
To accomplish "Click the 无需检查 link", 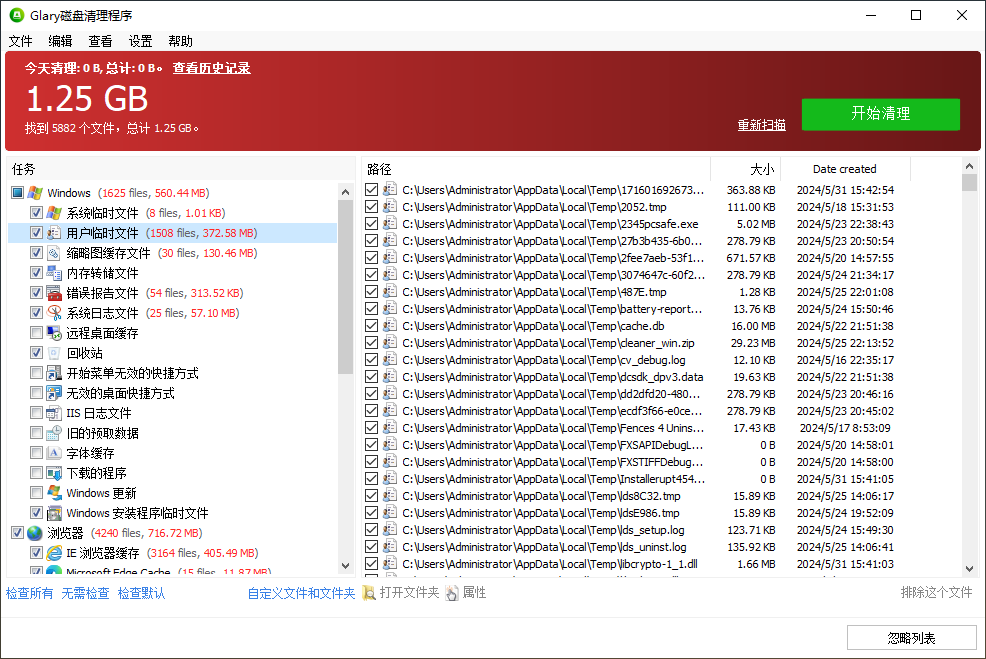I will 85,593.
